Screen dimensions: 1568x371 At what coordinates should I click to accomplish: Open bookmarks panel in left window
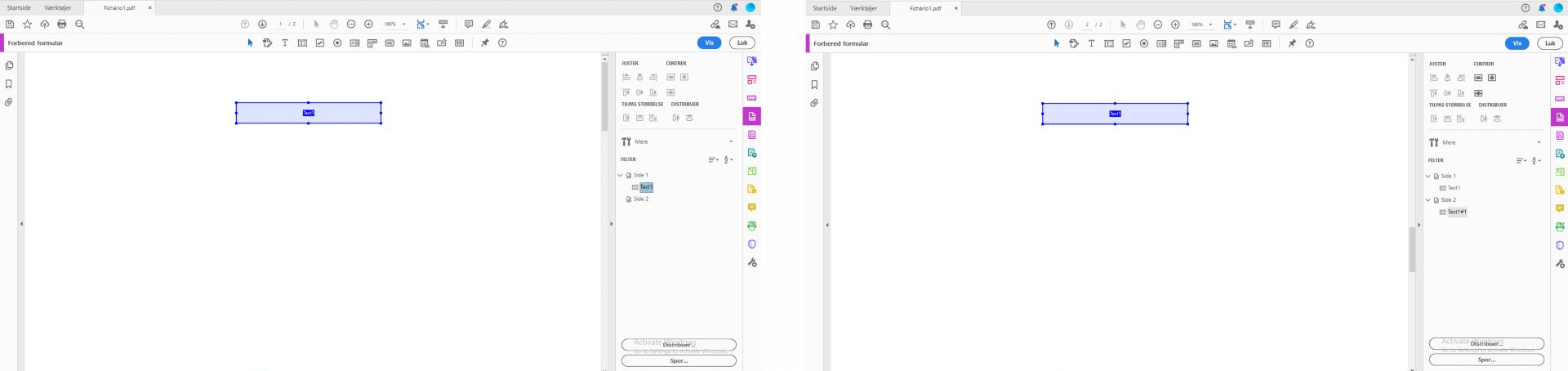tap(9, 84)
